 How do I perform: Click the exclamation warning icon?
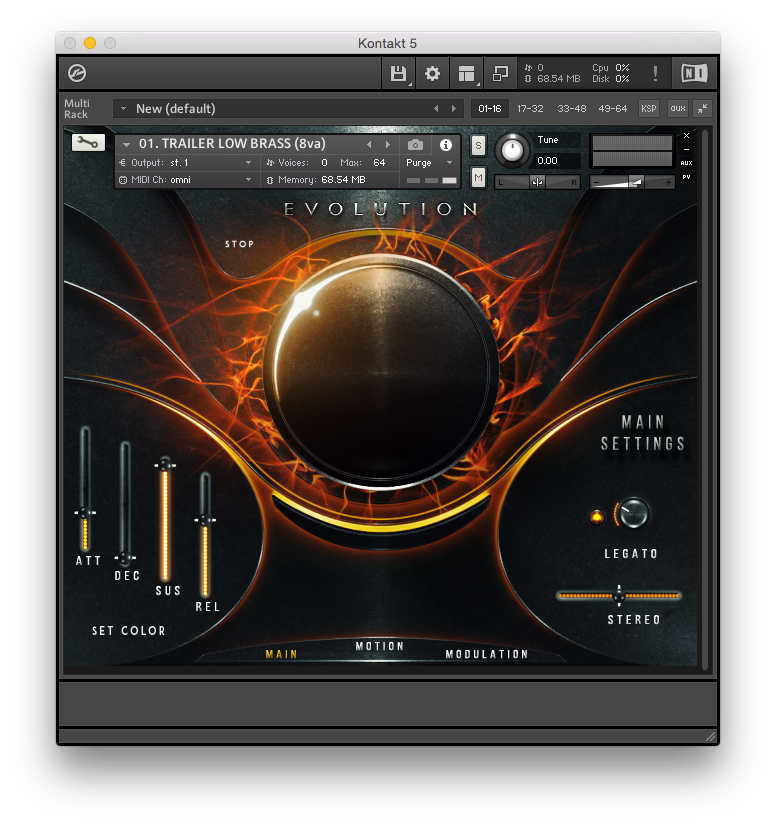656,73
